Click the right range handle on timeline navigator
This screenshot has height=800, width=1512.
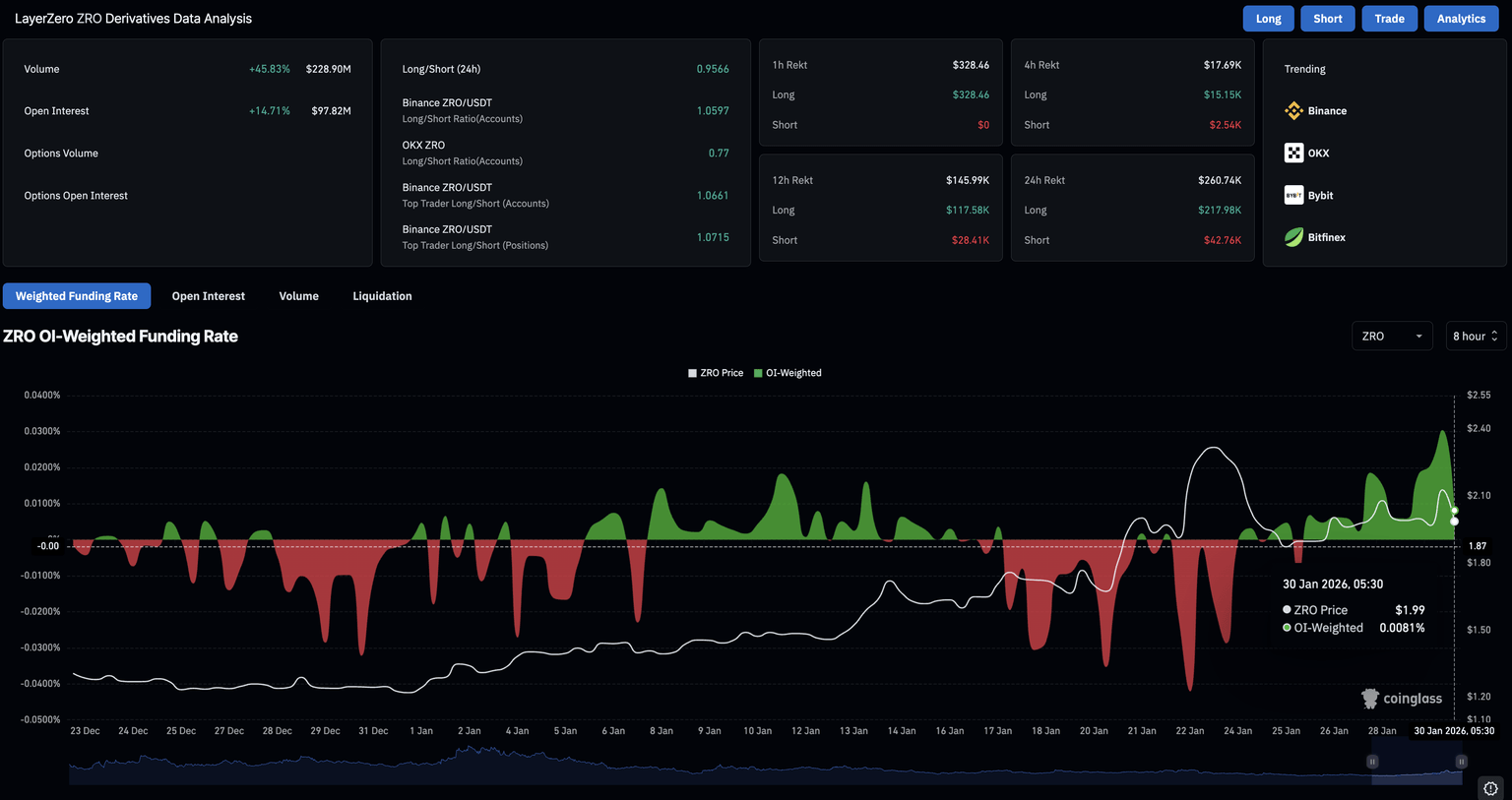coord(1461,762)
